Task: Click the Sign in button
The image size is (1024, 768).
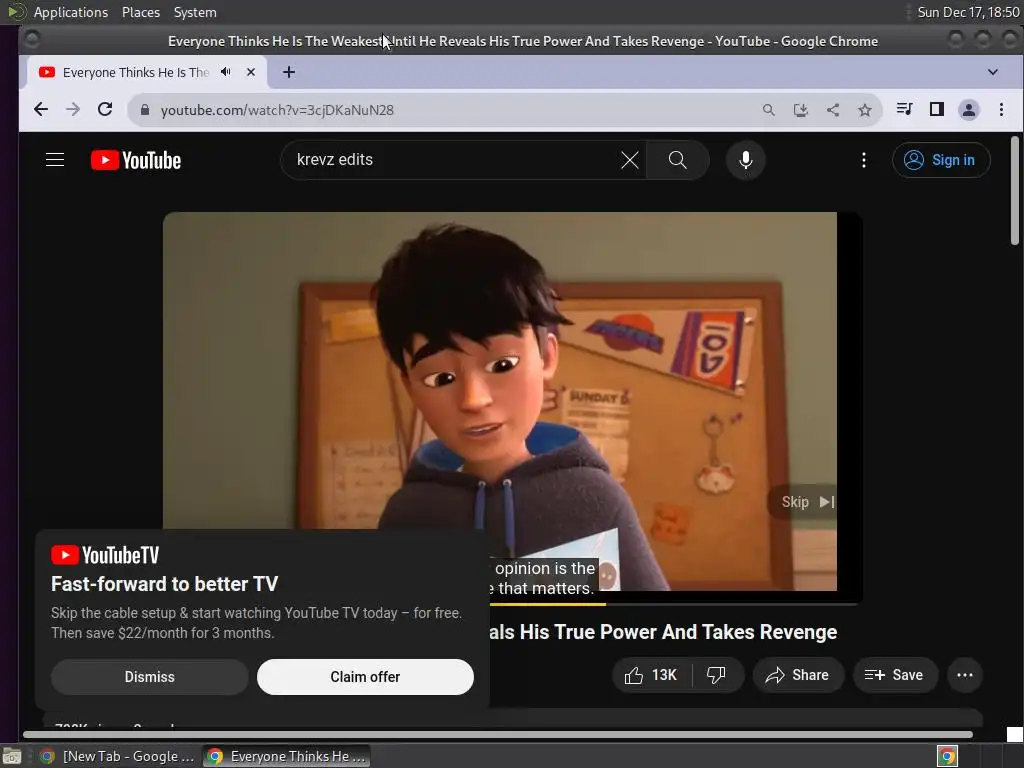Action: (941, 160)
